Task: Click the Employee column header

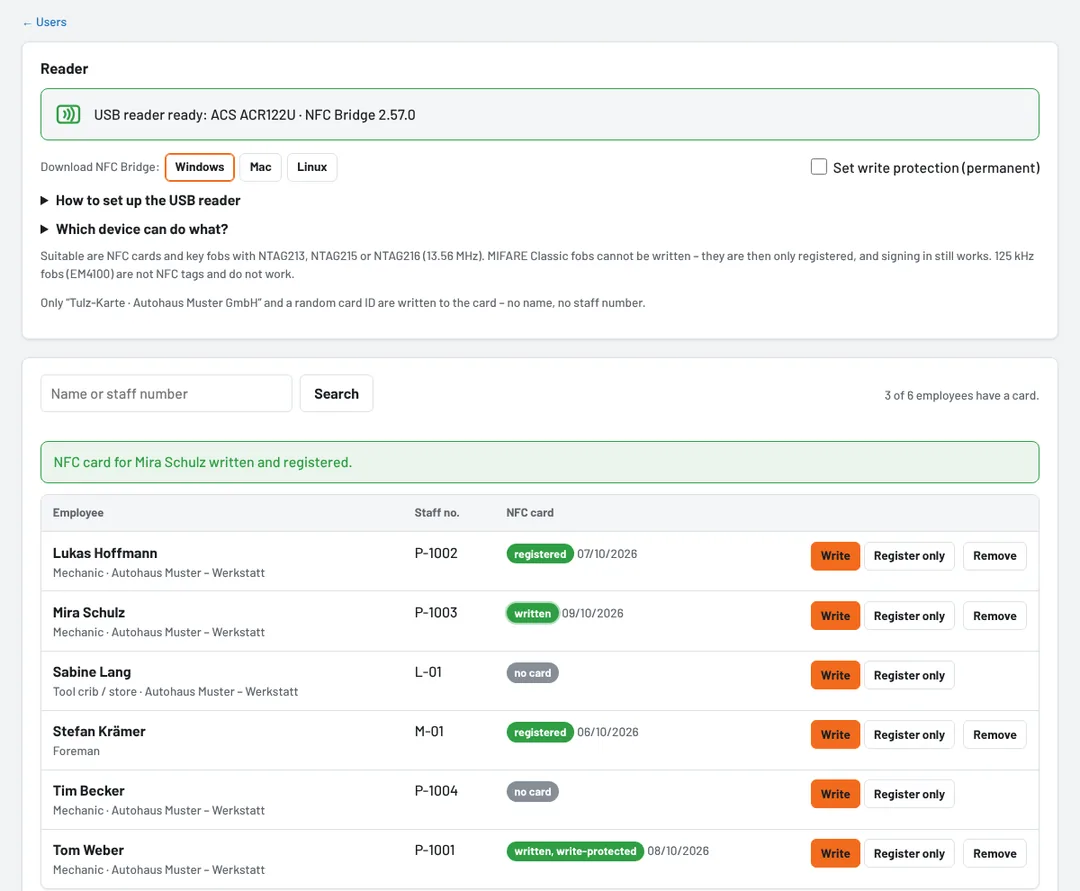Action: pyautogui.click(x=78, y=513)
